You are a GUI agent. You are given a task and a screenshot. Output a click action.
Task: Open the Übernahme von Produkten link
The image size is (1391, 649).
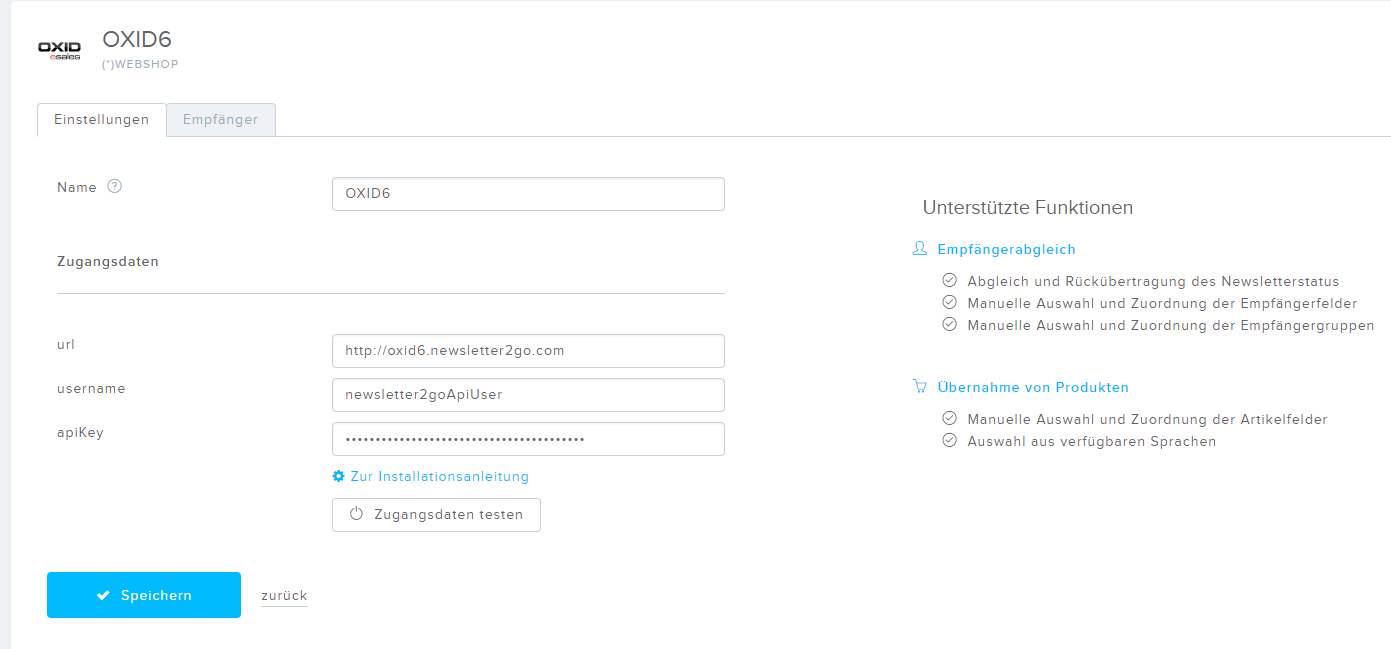(x=1034, y=387)
